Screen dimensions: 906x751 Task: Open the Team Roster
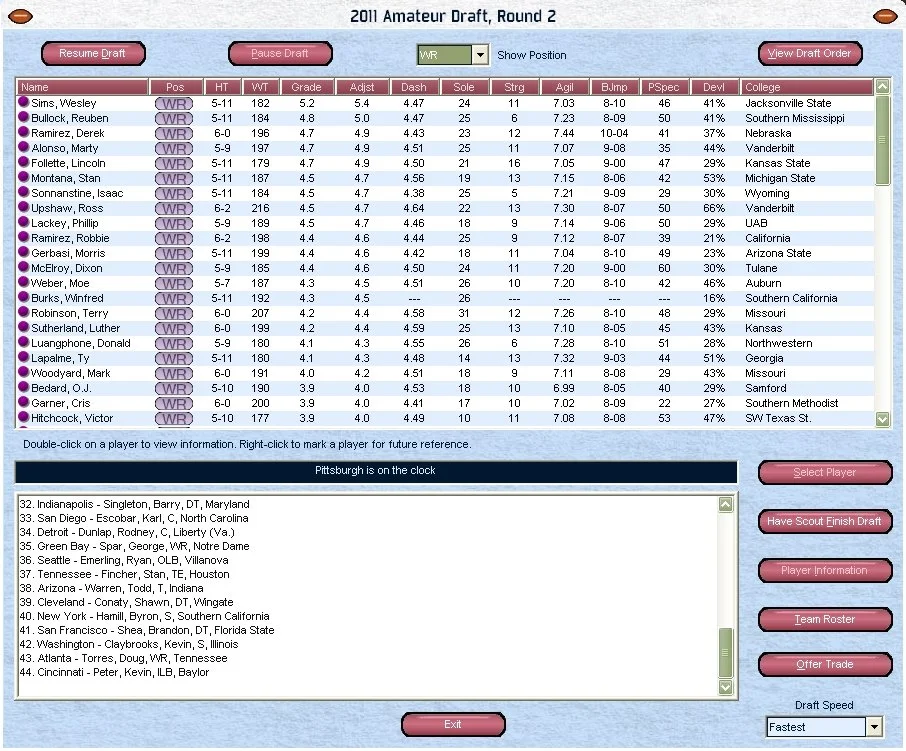pyautogui.click(x=824, y=619)
